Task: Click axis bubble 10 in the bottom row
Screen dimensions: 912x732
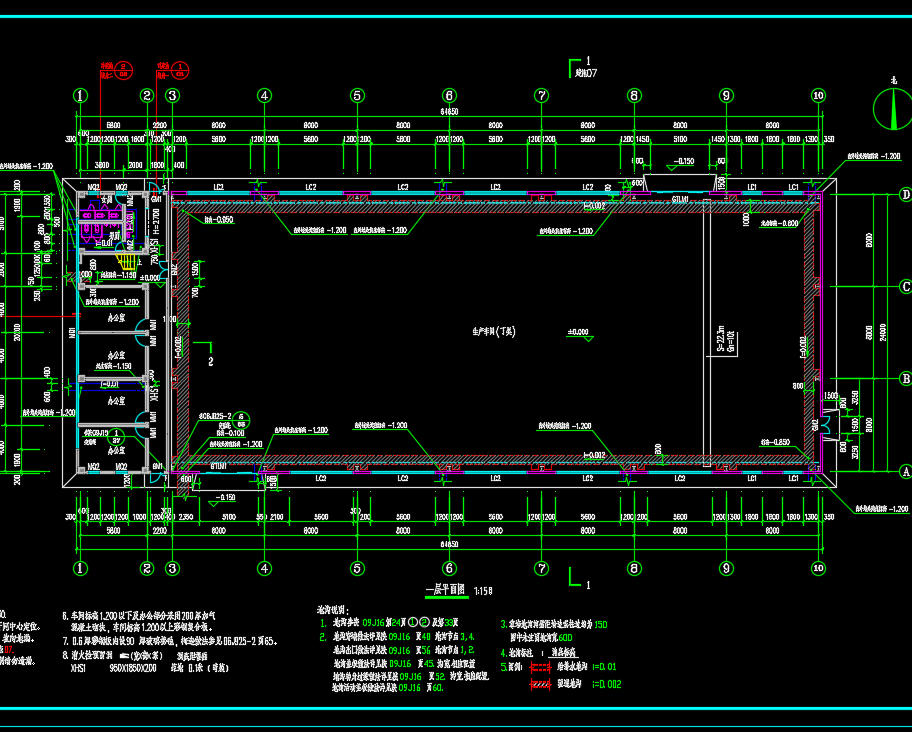Action: [x=818, y=568]
